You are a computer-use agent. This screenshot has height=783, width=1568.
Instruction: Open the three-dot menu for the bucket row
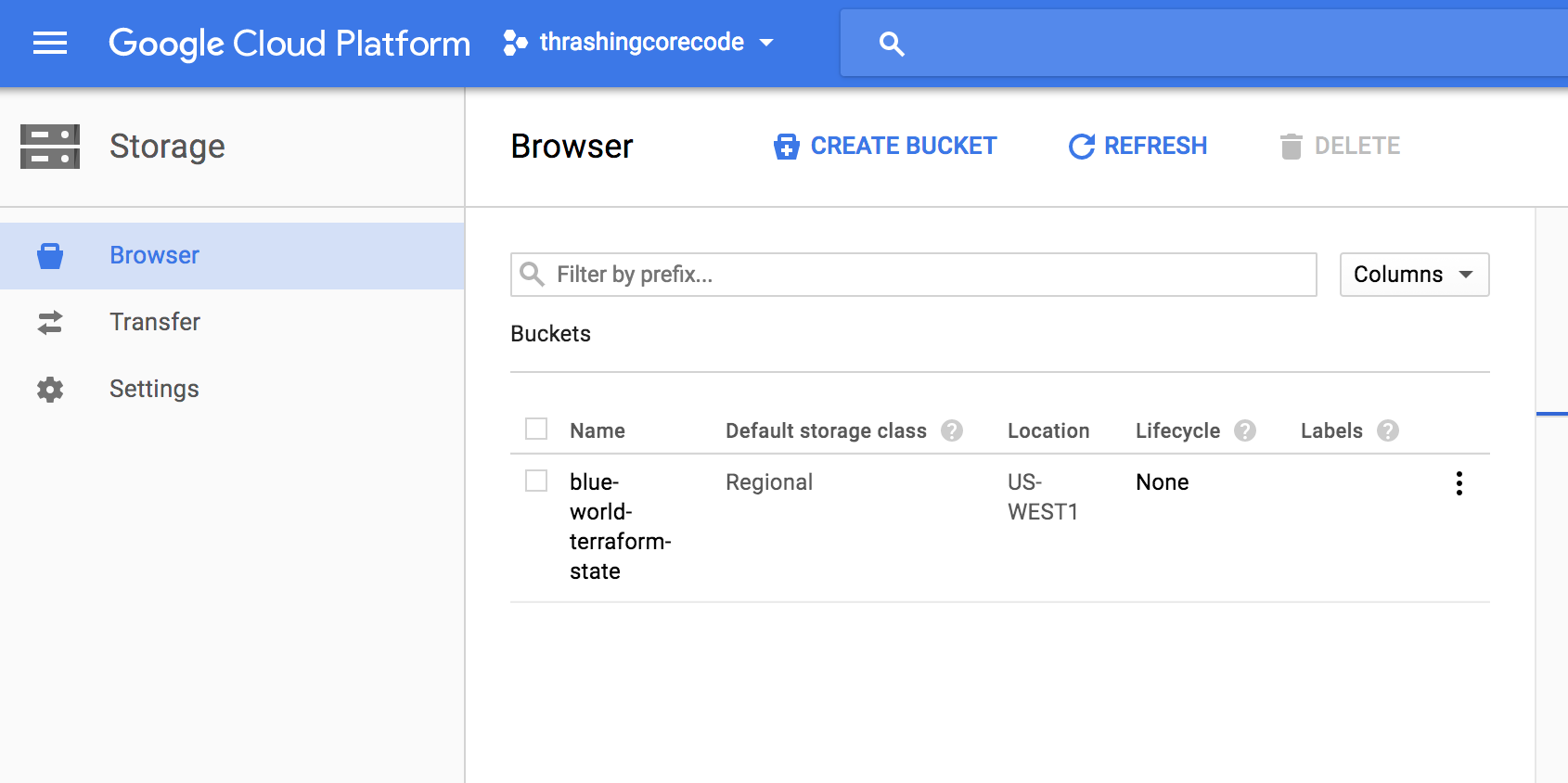pyautogui.click(x=1459, y=483)
